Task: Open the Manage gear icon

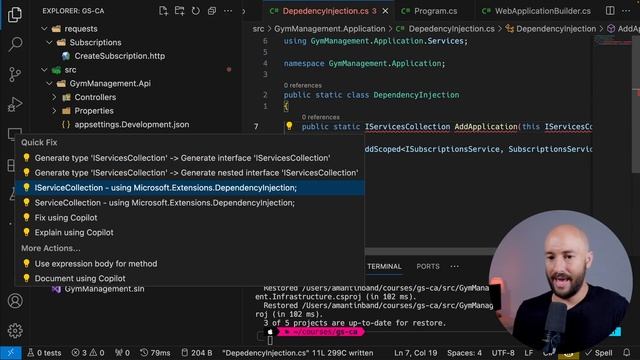Action: click(15, 331)
